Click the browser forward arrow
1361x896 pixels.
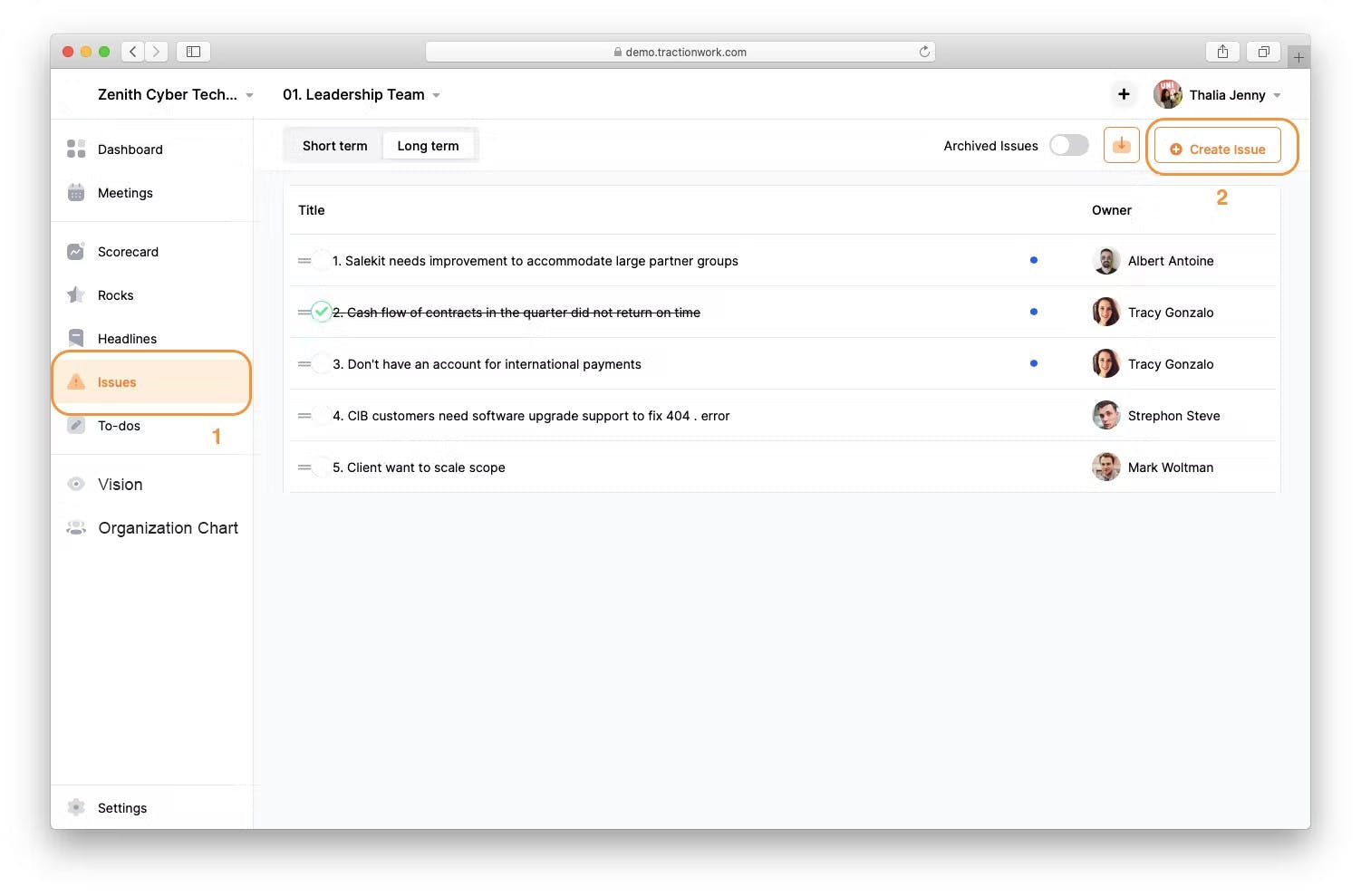pos(156,52)
